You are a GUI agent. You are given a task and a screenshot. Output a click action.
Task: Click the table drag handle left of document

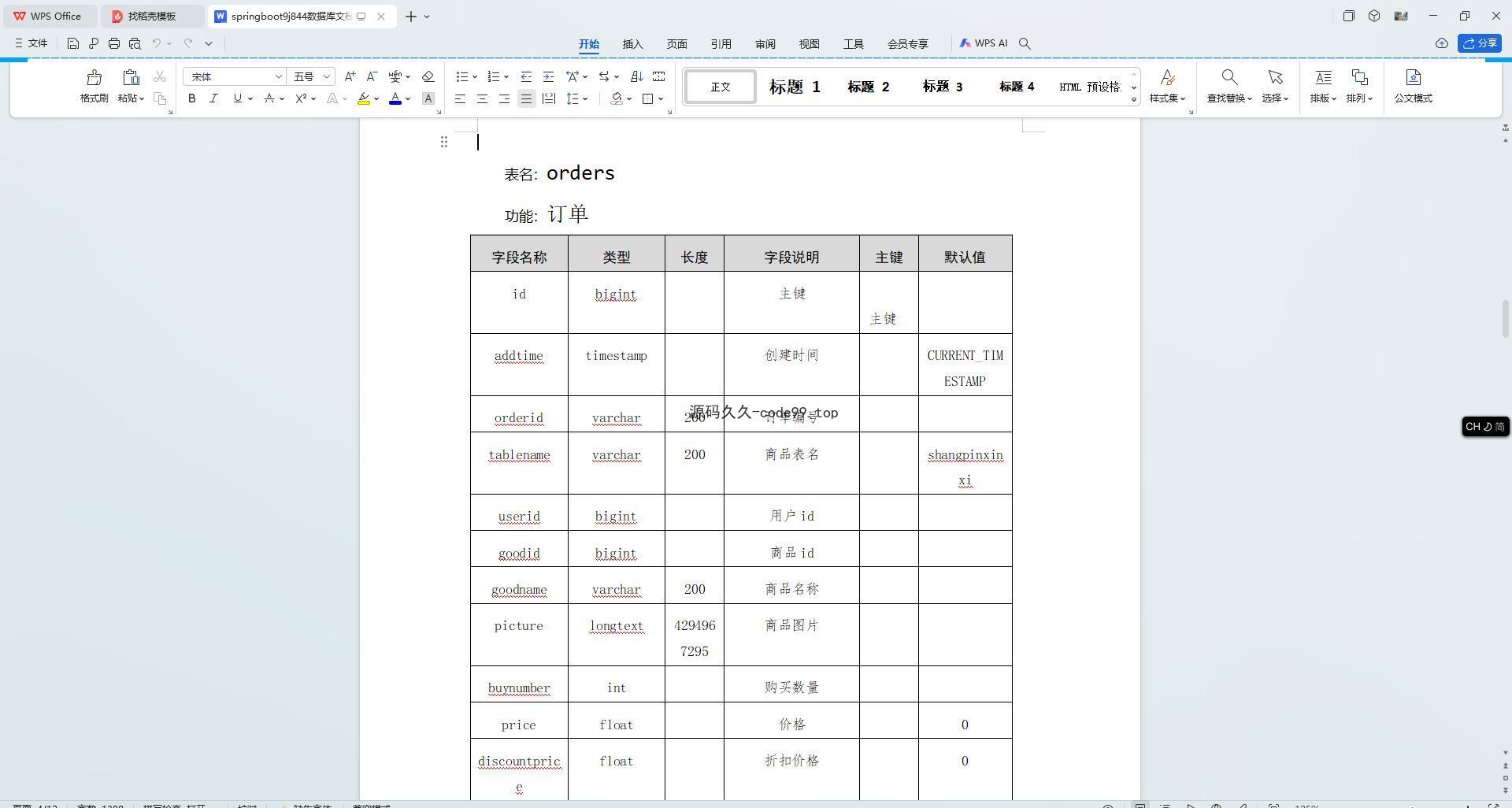[444, 142]
